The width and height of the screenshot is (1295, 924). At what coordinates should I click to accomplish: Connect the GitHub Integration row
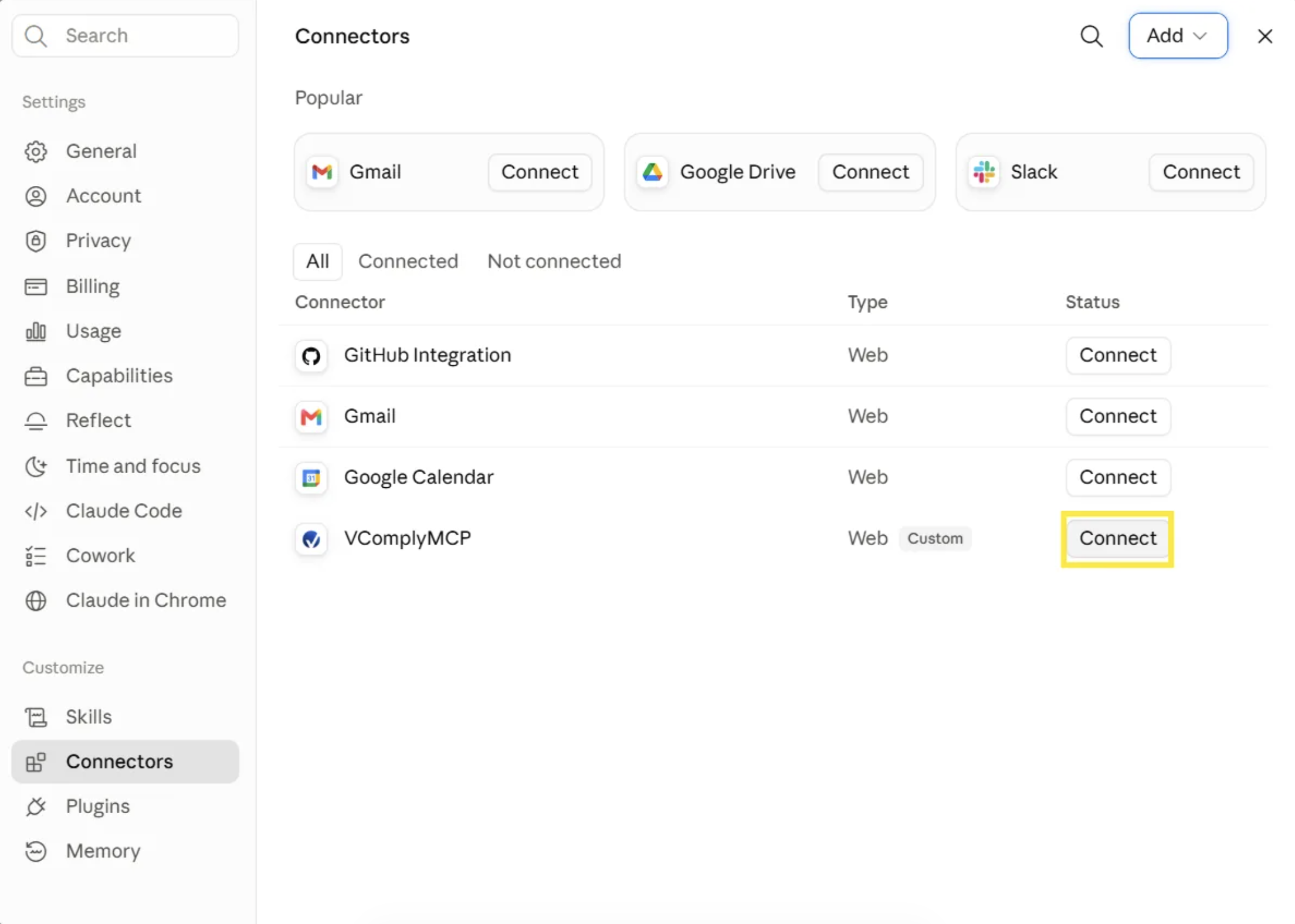pyautogui.click(x=1118, y=355)
